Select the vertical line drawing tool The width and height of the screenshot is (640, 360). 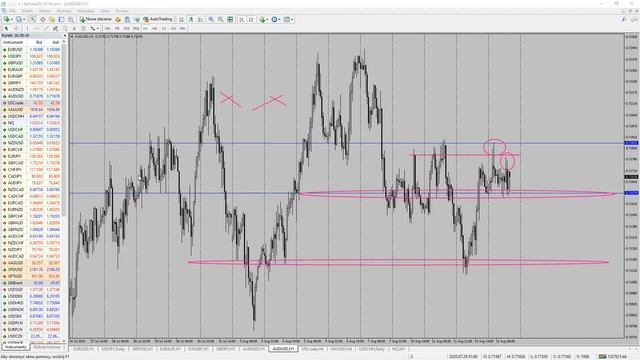pyautogui.click(x=27, y=28)
